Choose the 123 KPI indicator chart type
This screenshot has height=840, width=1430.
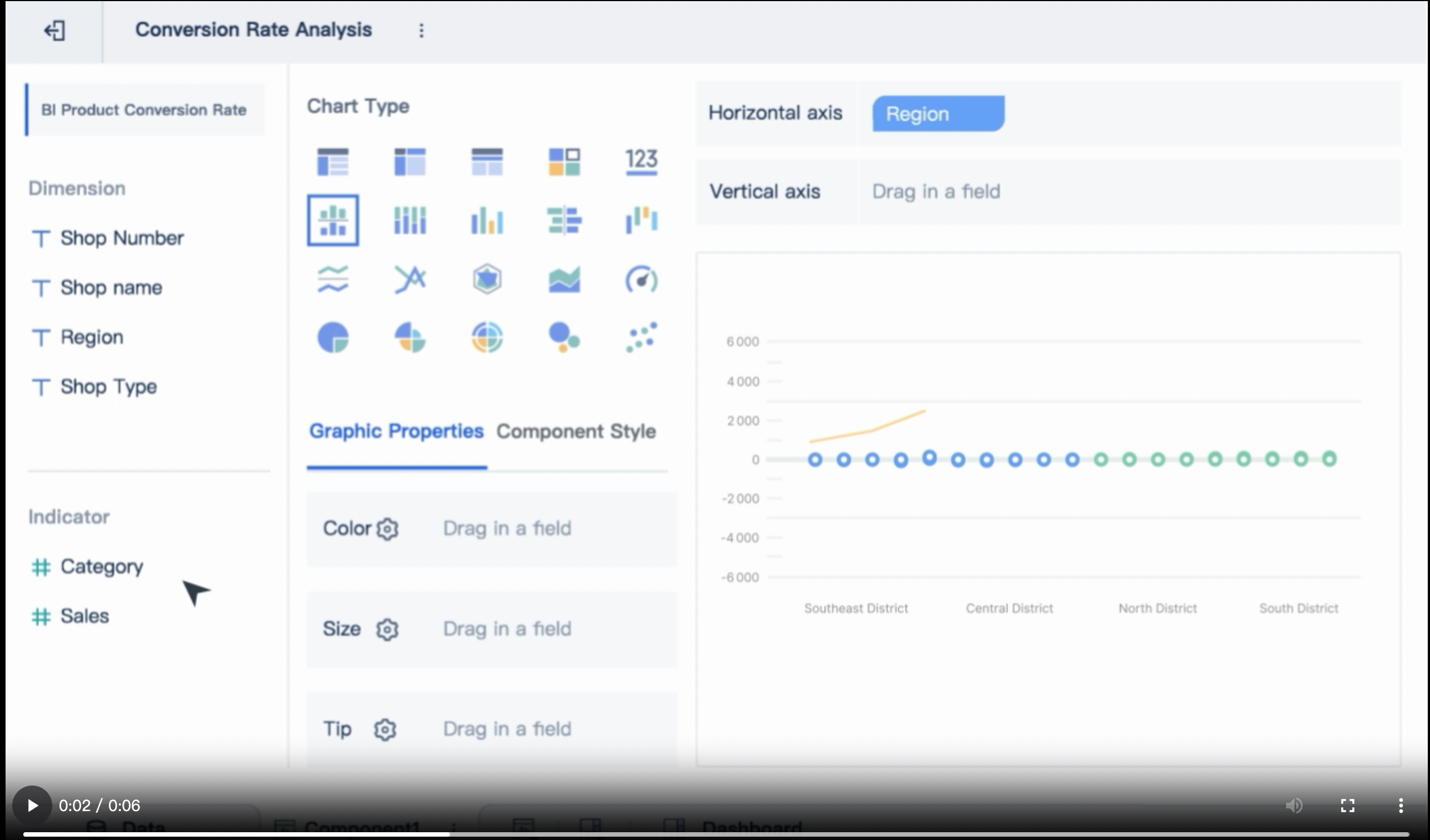[641, 162]
